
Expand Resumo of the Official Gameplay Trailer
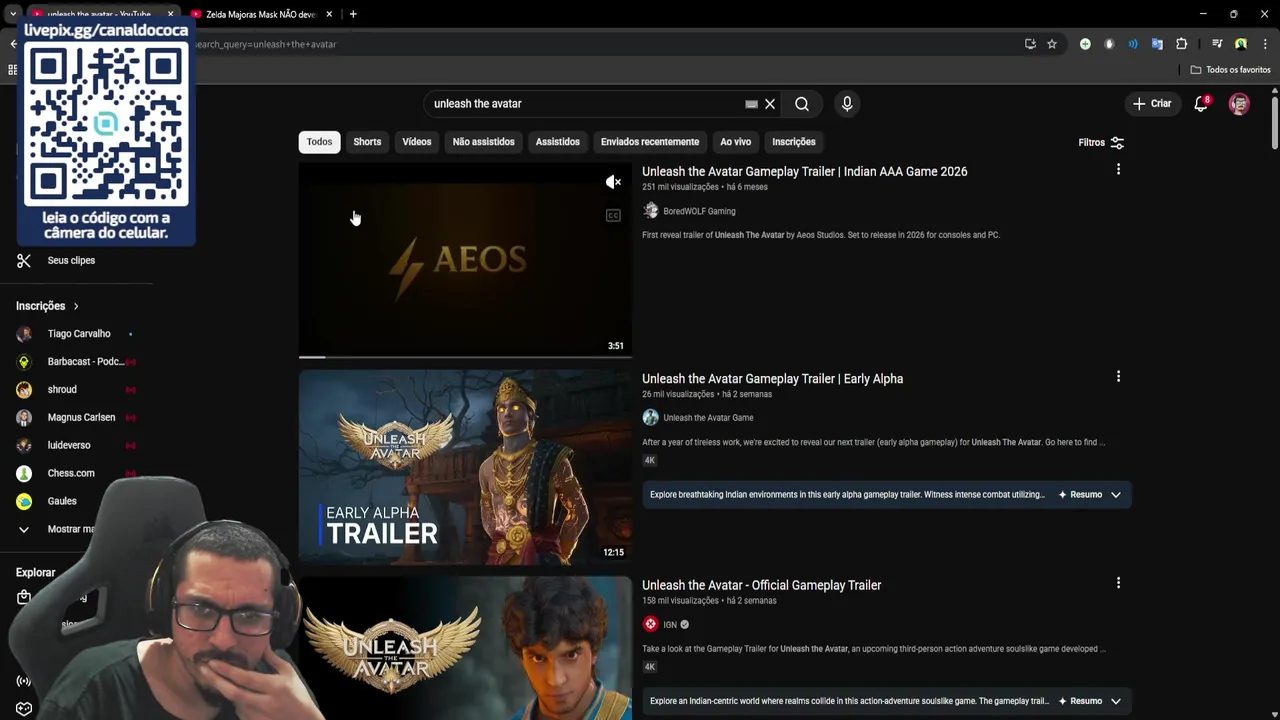tap(1090, 701)
